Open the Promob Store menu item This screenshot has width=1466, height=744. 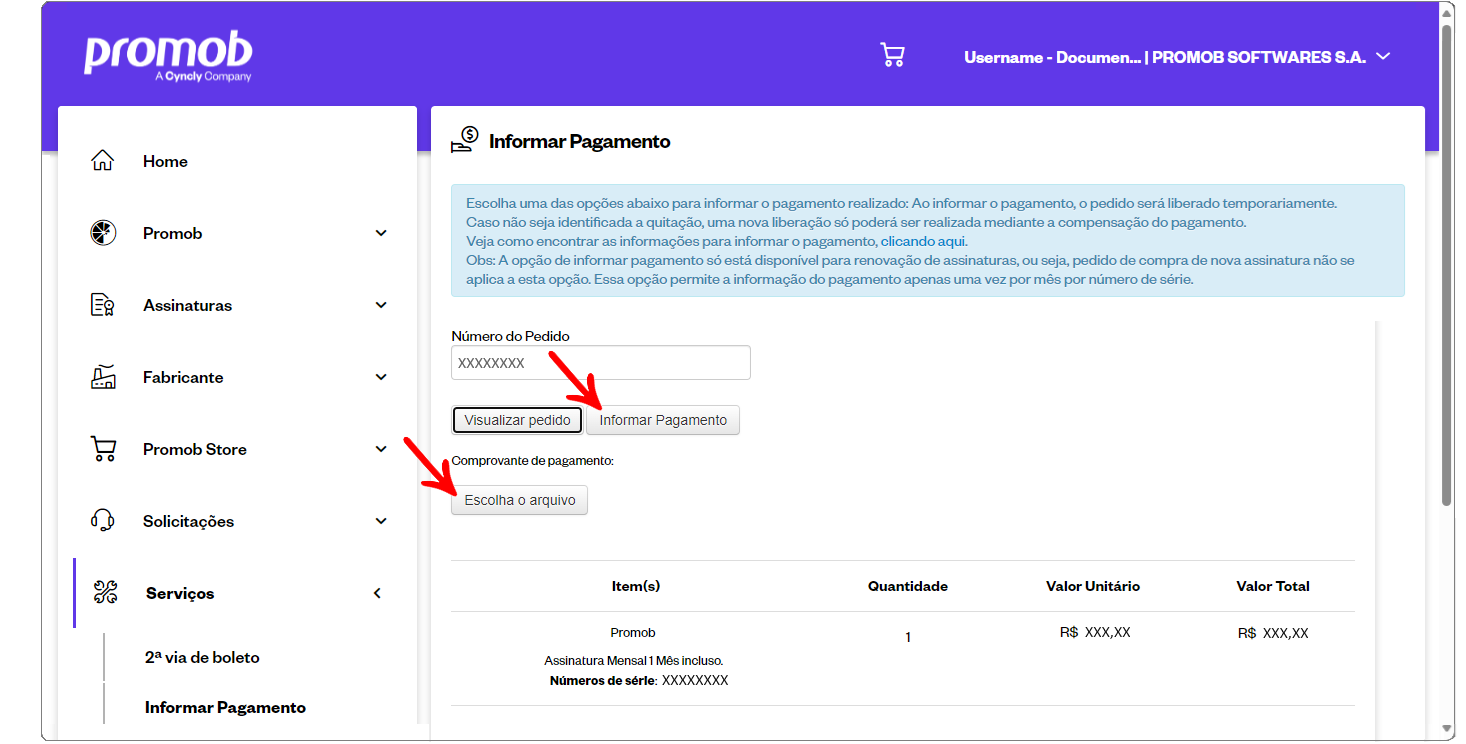coord(194,449)
